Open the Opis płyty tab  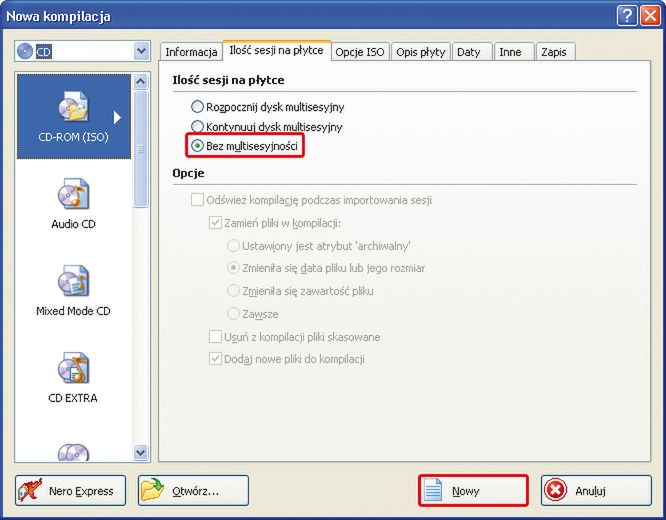tap(420, 52)
